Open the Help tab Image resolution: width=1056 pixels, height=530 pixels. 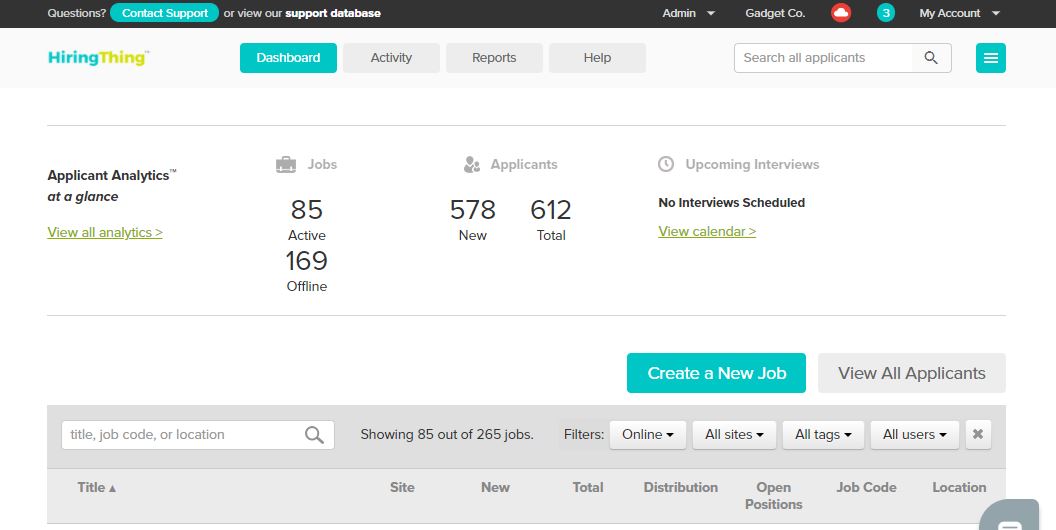point(597,58)
